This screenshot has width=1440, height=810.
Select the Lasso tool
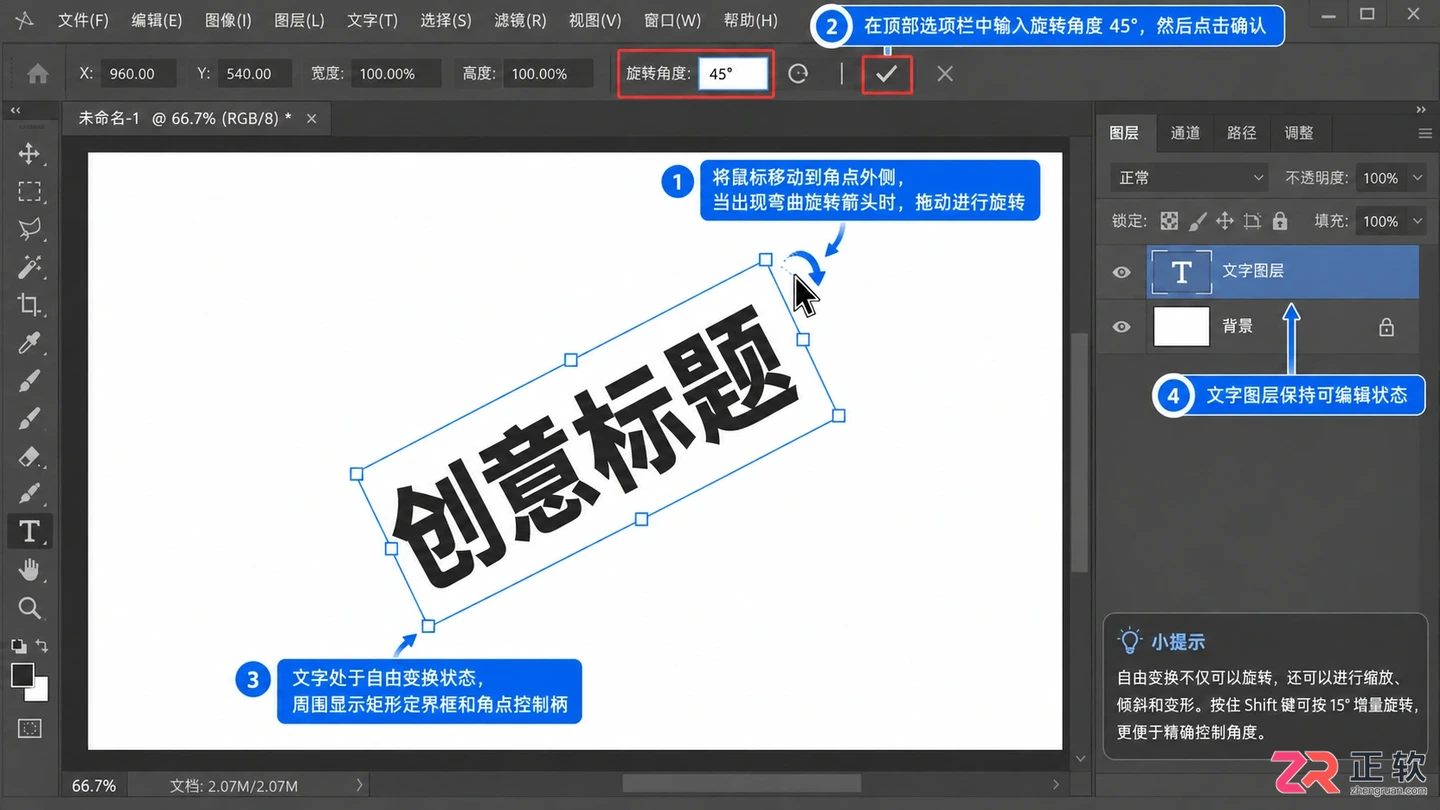pos(29,229)
